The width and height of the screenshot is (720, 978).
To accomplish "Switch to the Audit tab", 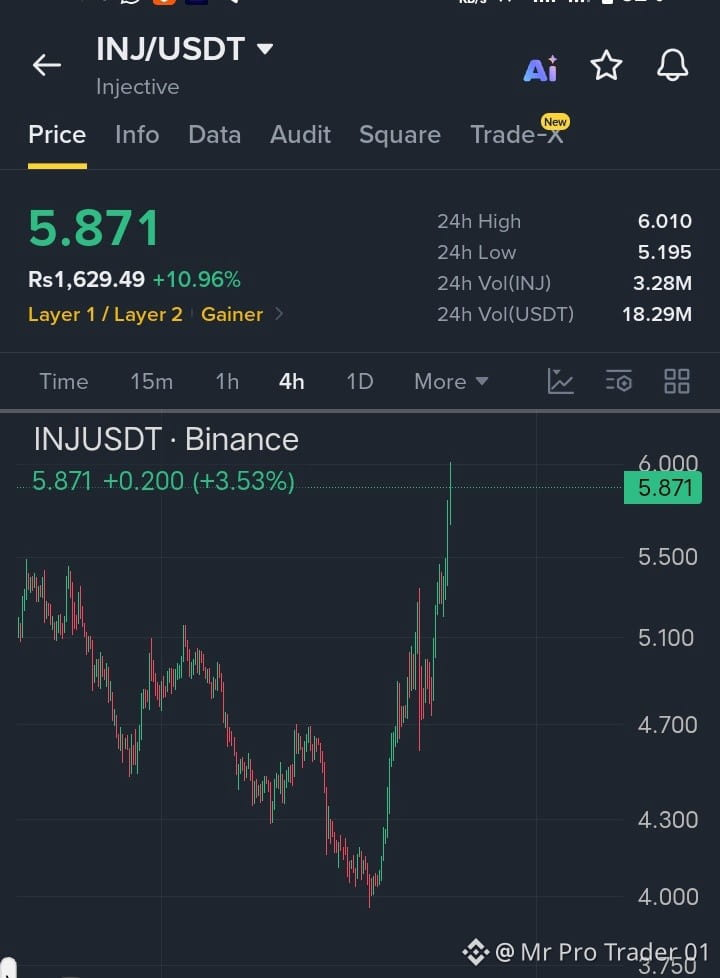I will [x=300, y=135].
